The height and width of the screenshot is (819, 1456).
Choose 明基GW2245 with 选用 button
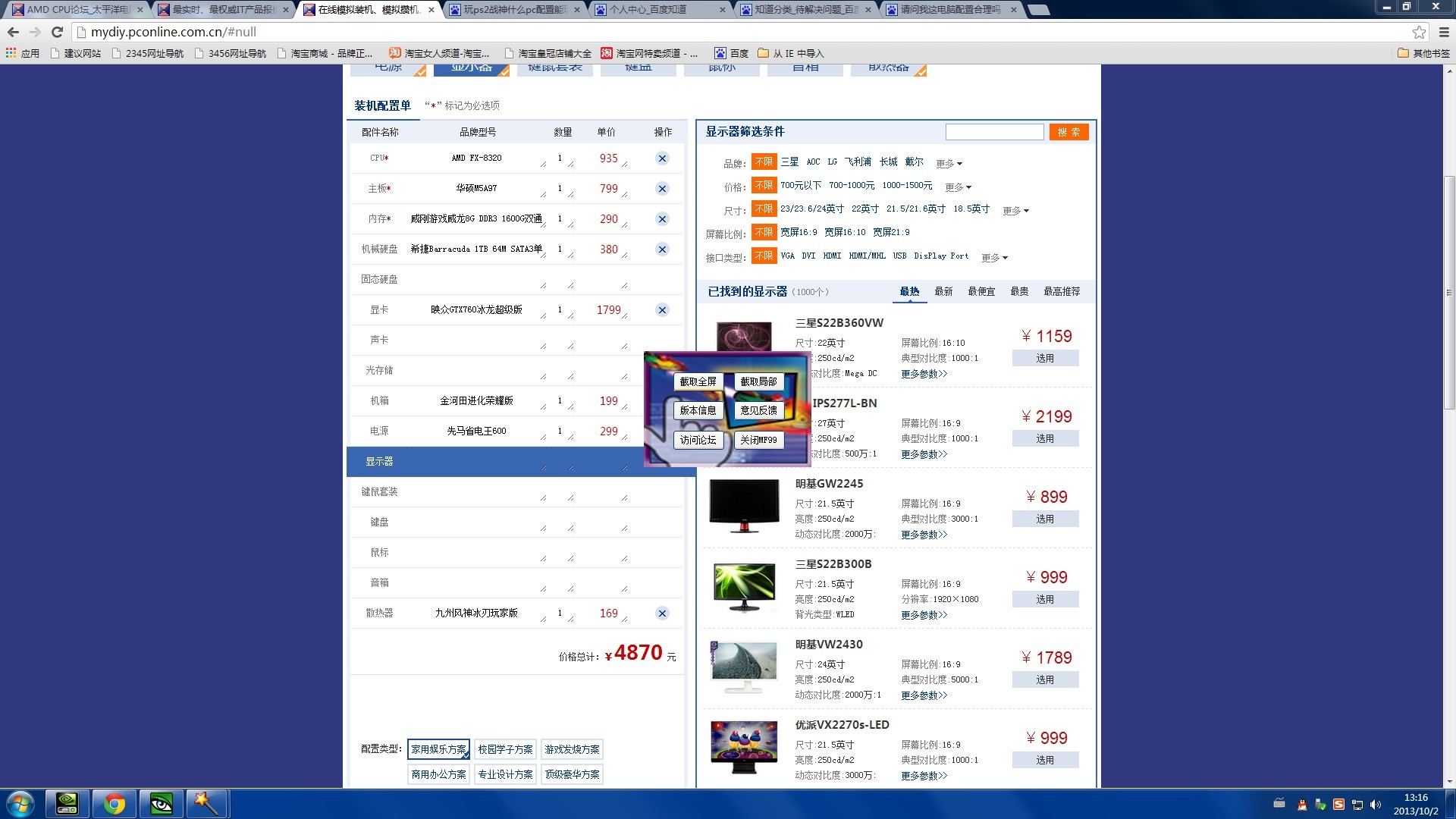1045,519
